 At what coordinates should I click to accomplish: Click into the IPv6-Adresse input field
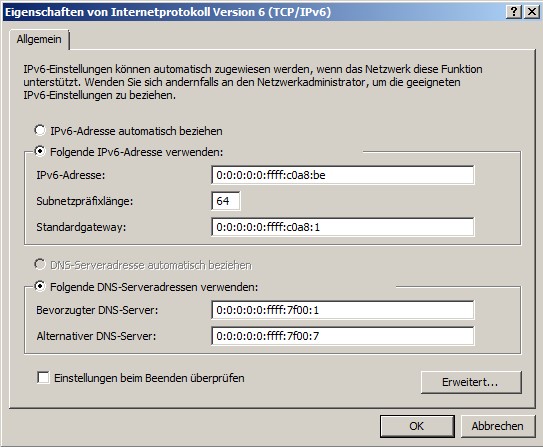coord(342,175)
